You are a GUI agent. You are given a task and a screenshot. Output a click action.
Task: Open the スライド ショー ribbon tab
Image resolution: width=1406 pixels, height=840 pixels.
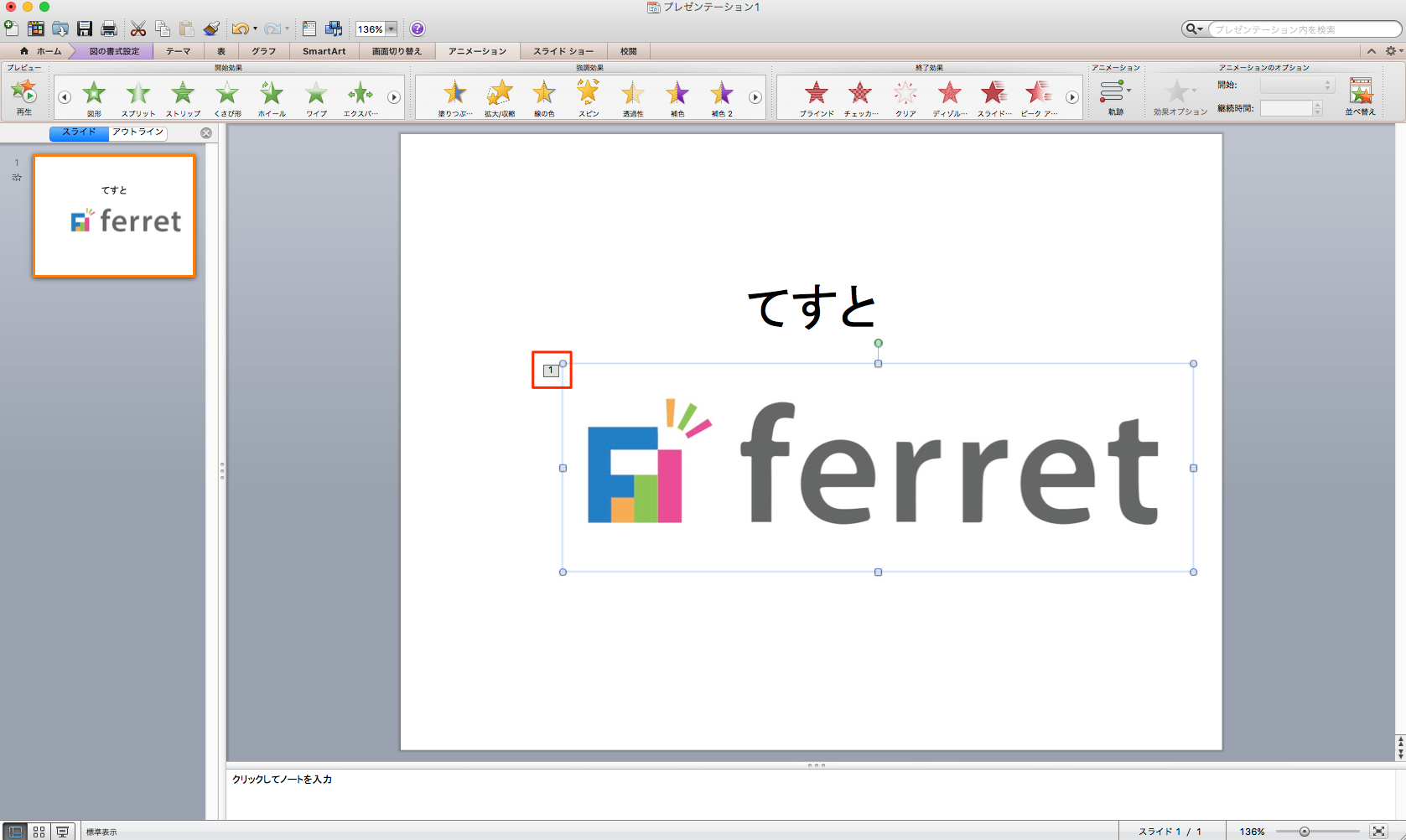click(563, 51)
